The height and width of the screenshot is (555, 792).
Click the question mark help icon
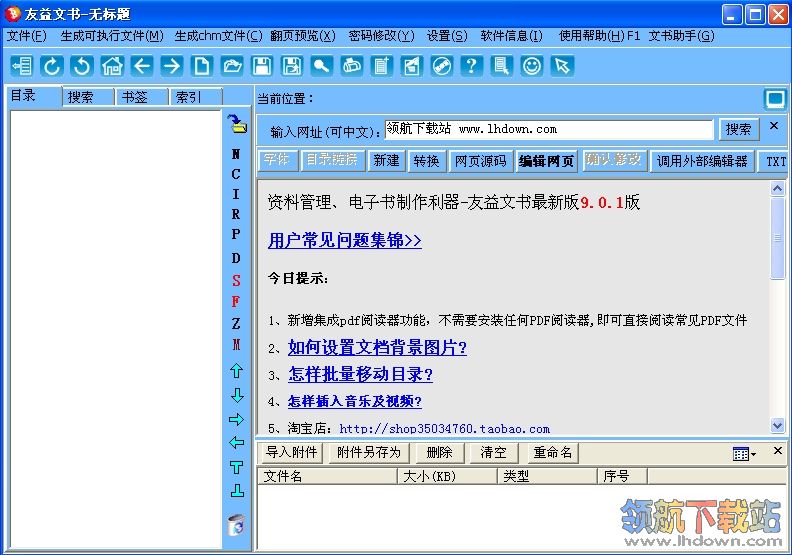pyautogui.click(x=472, y=66)
